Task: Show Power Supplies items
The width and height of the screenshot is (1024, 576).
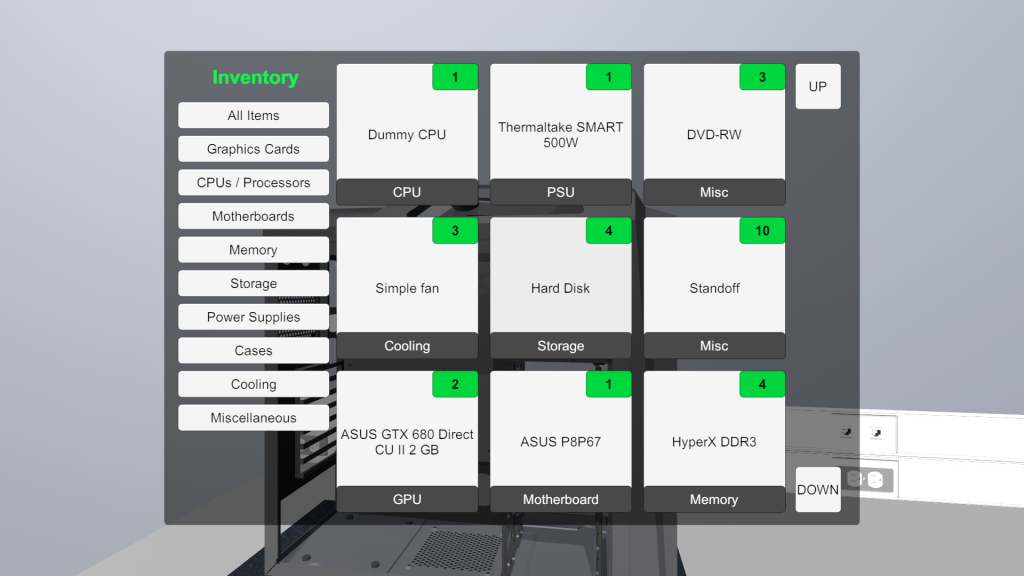Action: pyautogui.click(x=253, y=317)
